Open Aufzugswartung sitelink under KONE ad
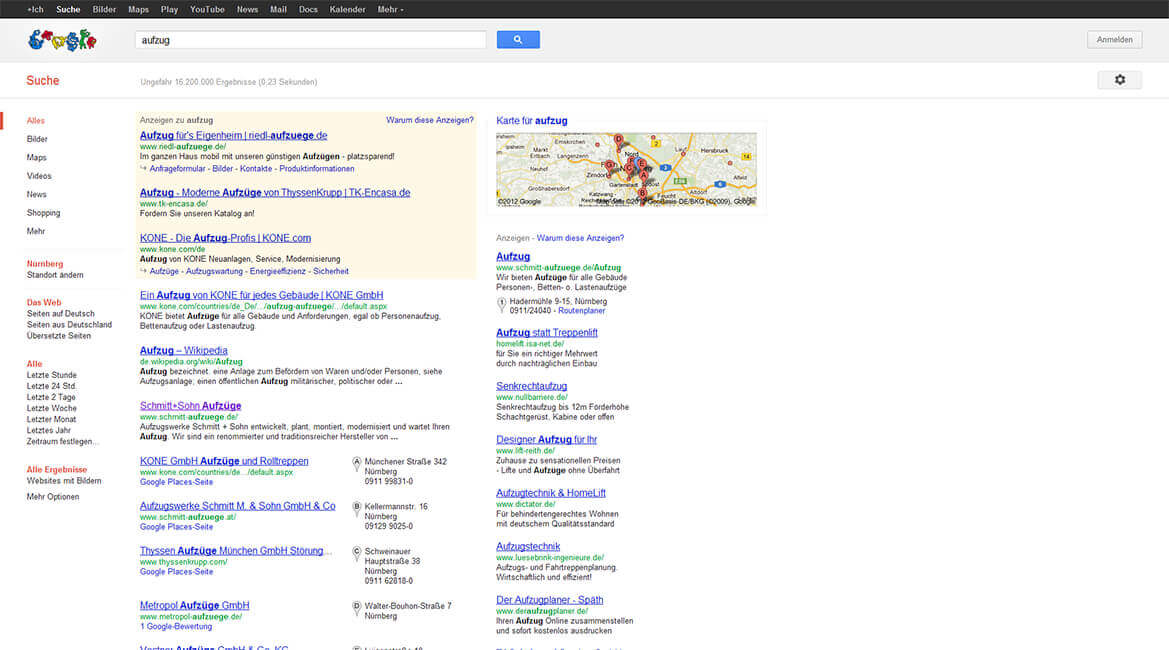 coord(215,271)
